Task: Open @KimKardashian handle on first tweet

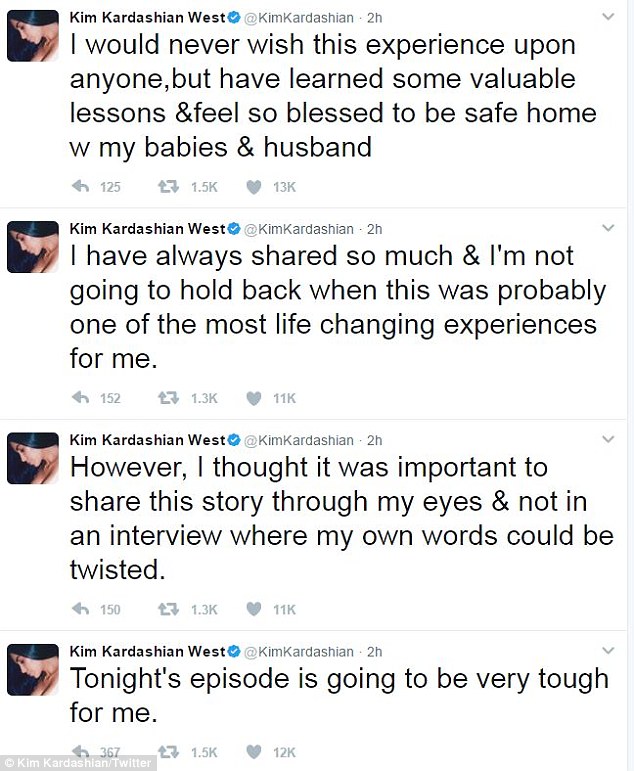Action: pos(299,18)
